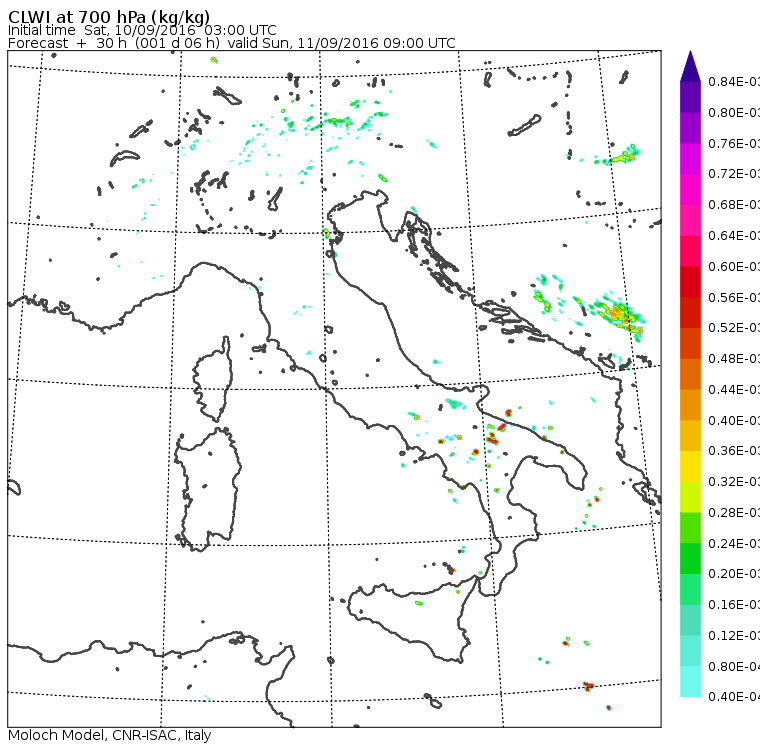
Task: Select the 0.40E-03 label beside the orange swatches
Action: [734, 420]
